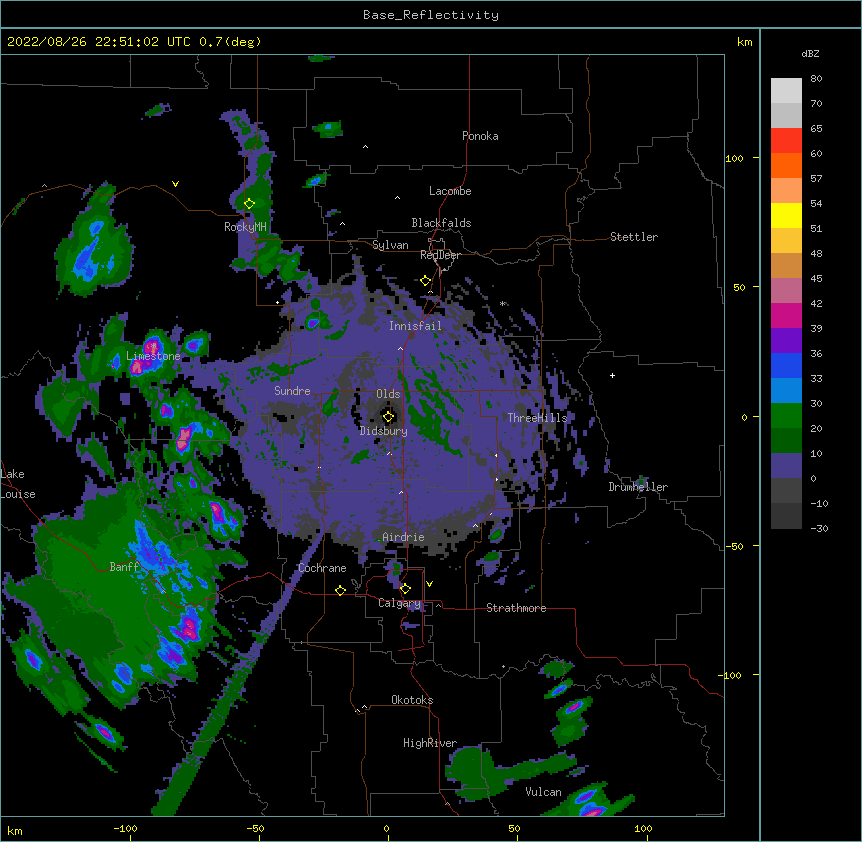Click the white plus marker north of Drumheller
Image resolution: width=862 pixels, height=842 pixels.
click(612, 375)
